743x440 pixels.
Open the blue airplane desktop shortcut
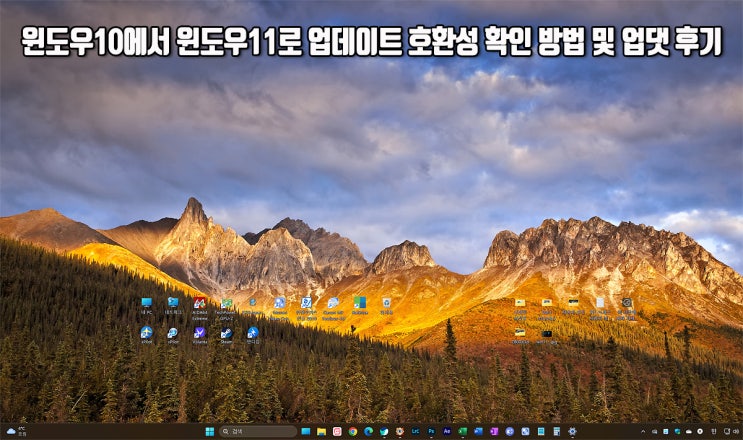point(146,335)
